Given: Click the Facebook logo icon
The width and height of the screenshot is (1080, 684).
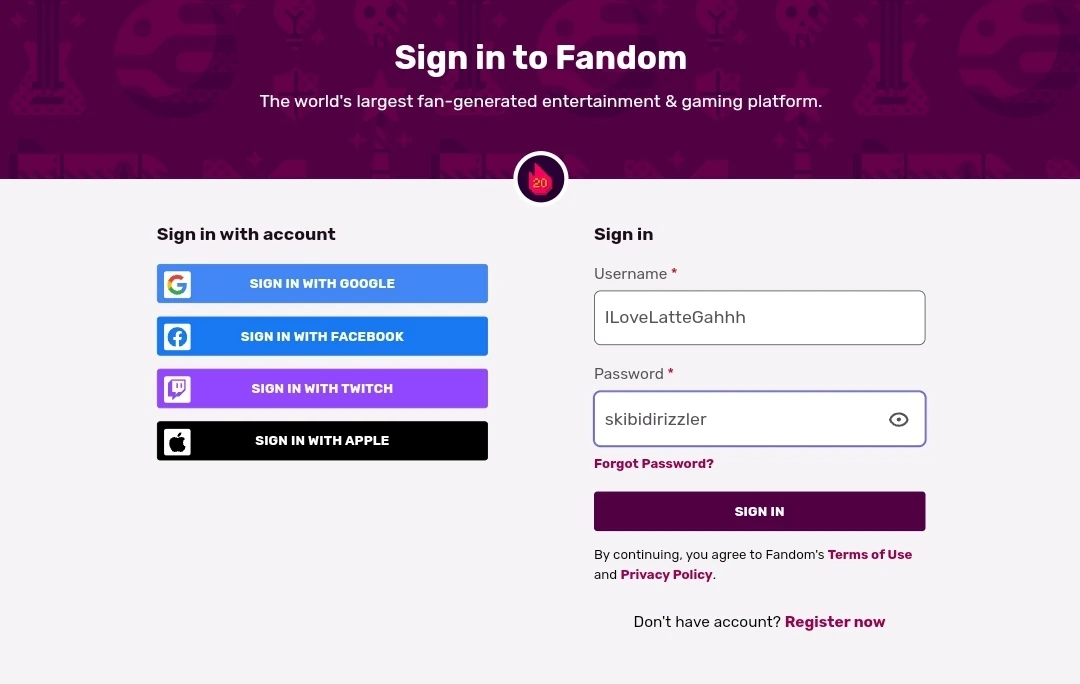Looking at the screenshot, I should 176,336.
